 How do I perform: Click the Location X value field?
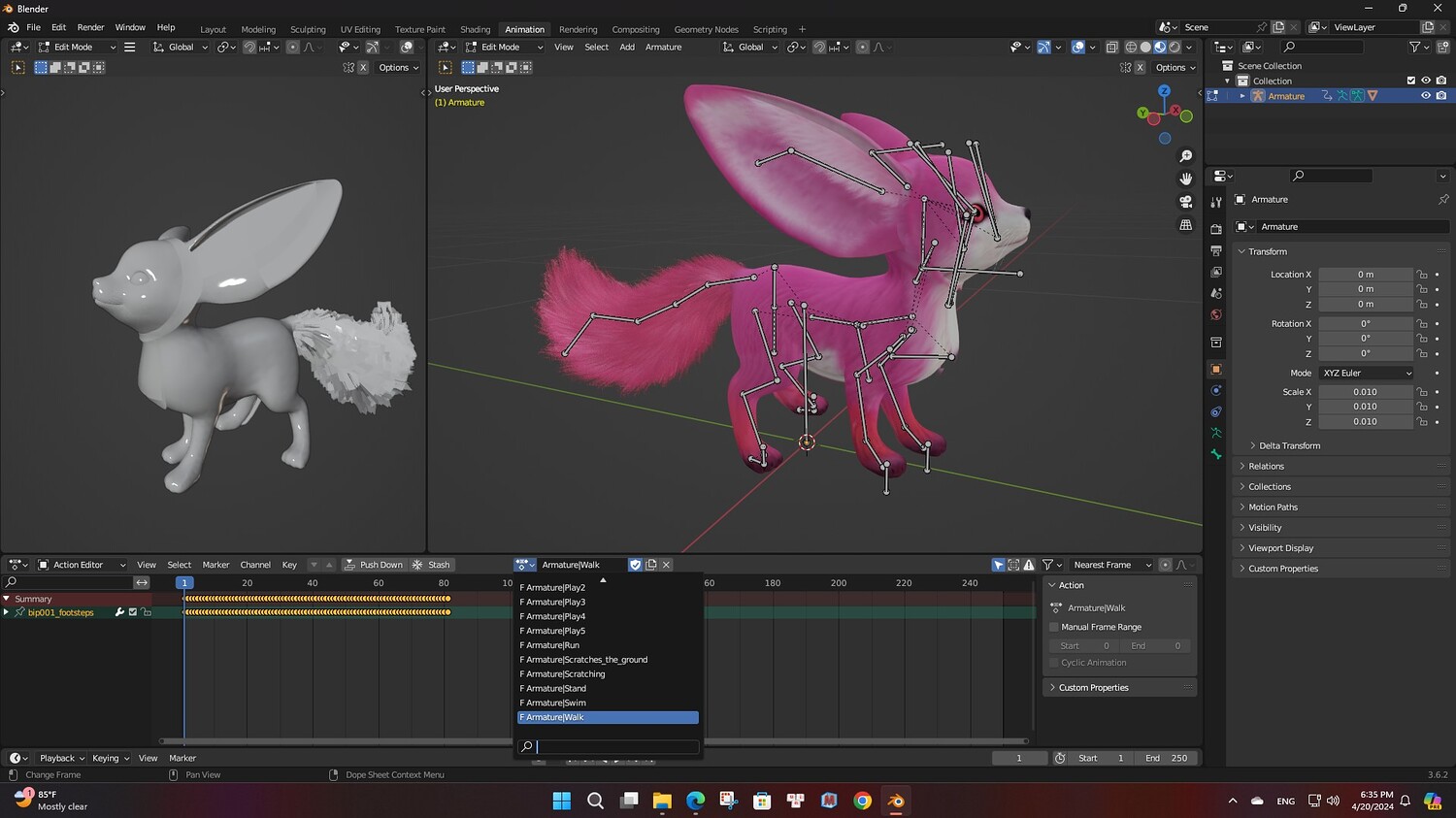1365,275
